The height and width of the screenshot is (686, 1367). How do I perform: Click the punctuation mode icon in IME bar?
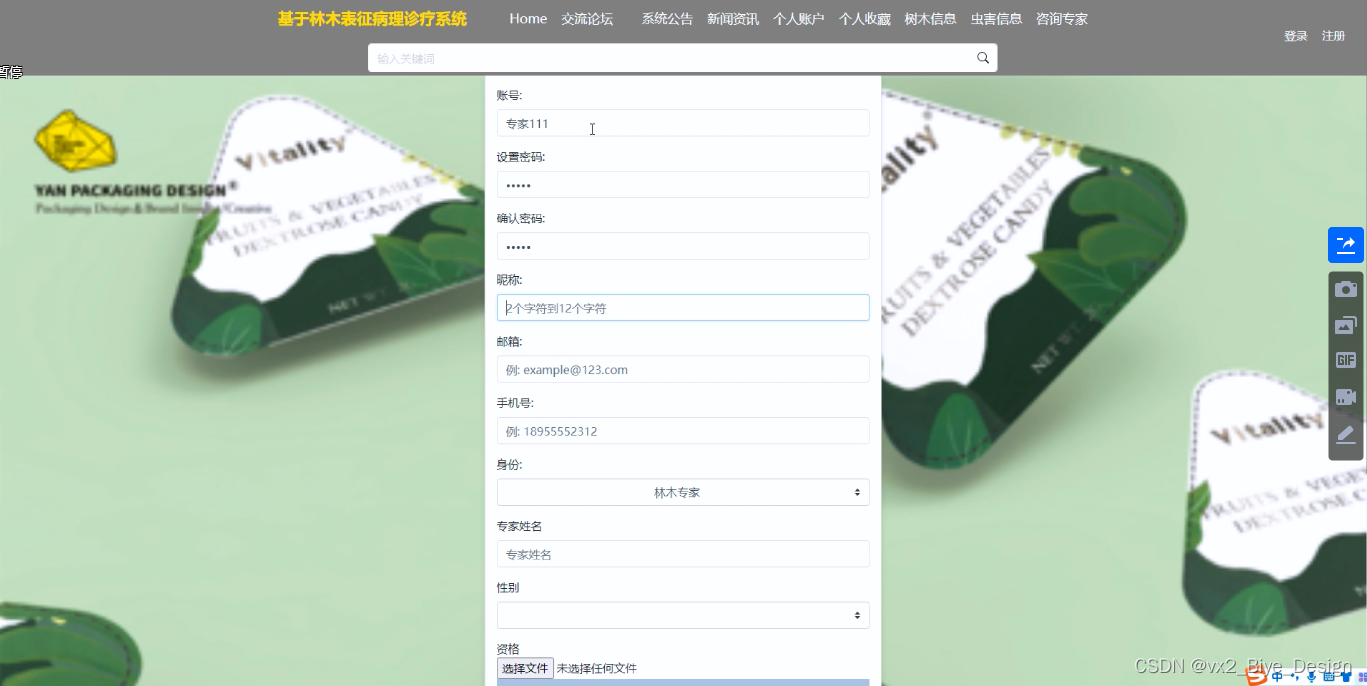[1295, 677]
